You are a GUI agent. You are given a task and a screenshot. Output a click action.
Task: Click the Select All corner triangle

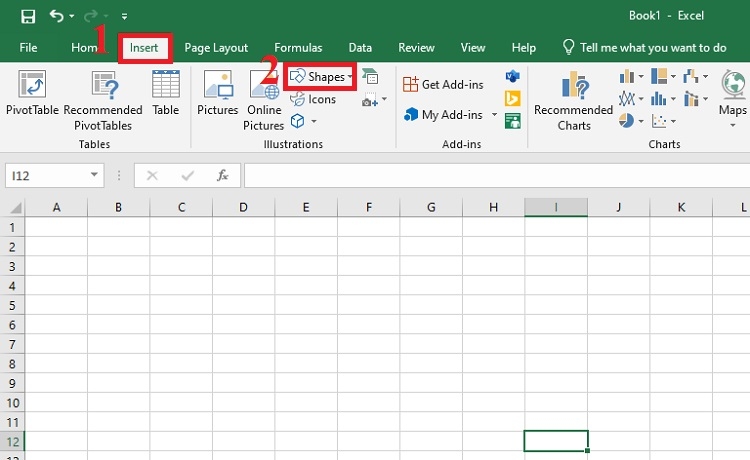pyautogui.click(x=16, y=208)
